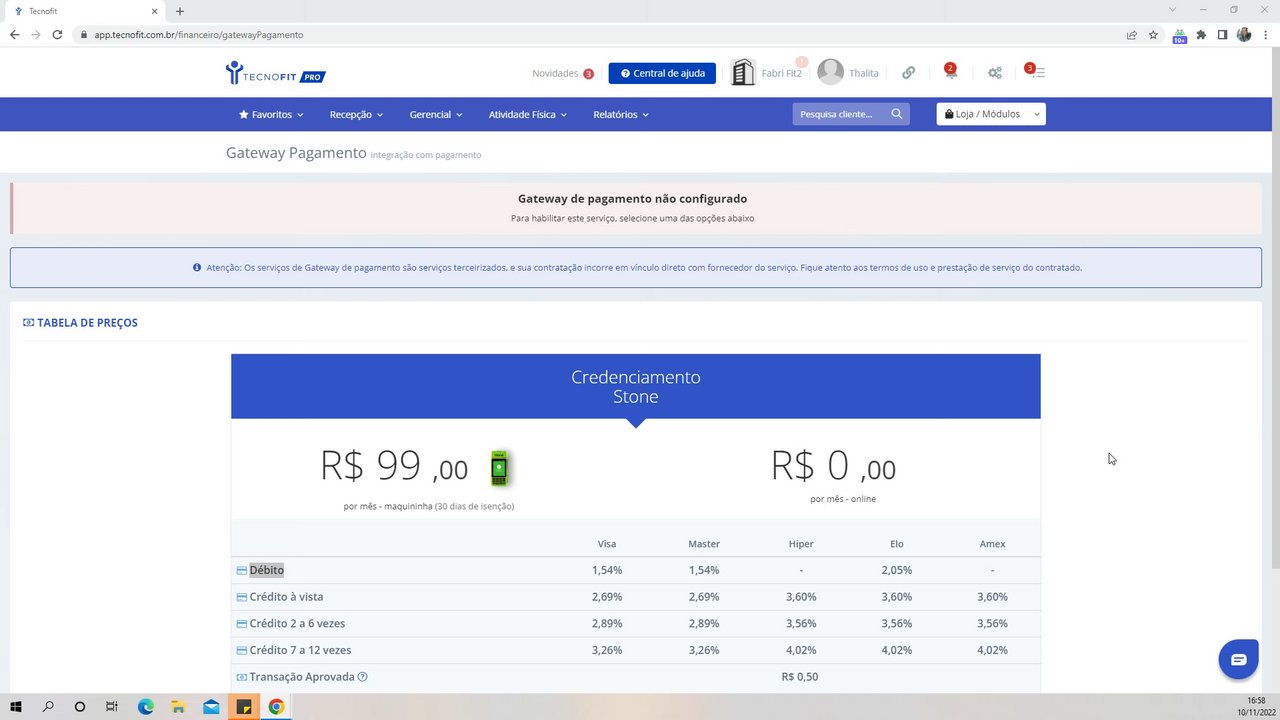Click the Thalita user avatar
The width and height of the screenshot is (1280, 720).
tap(830, 72)
